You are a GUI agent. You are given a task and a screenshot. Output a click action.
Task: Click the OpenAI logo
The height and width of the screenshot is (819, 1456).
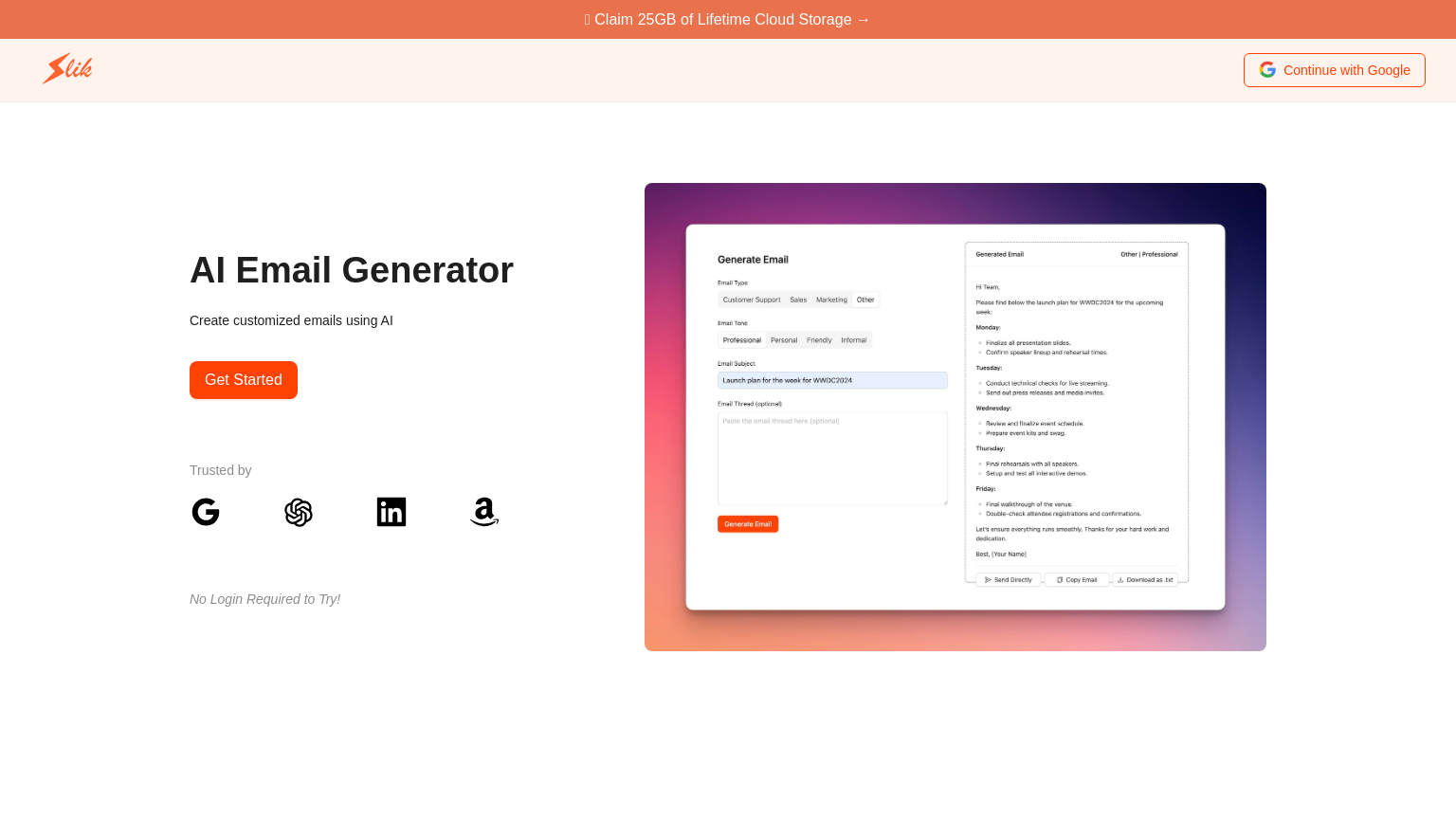(x=299, y=512)
